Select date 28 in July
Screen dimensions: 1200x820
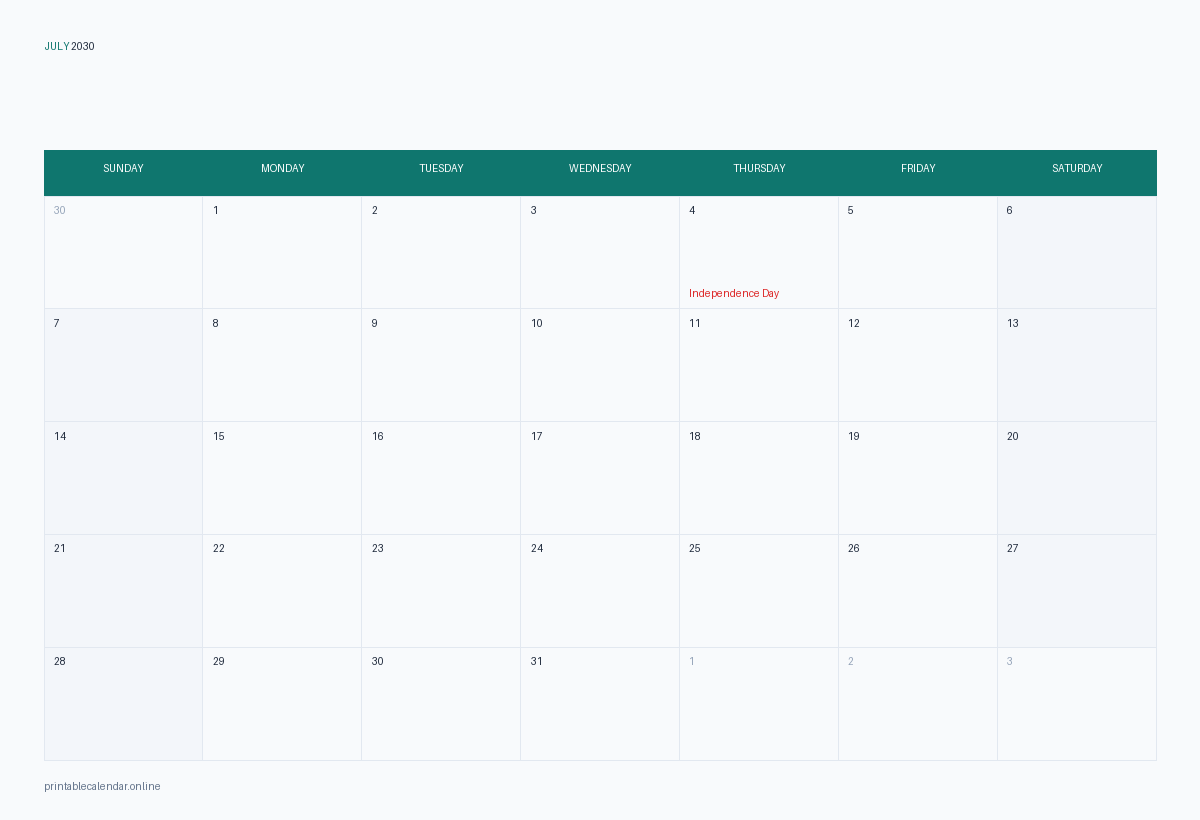coord(123,704)
